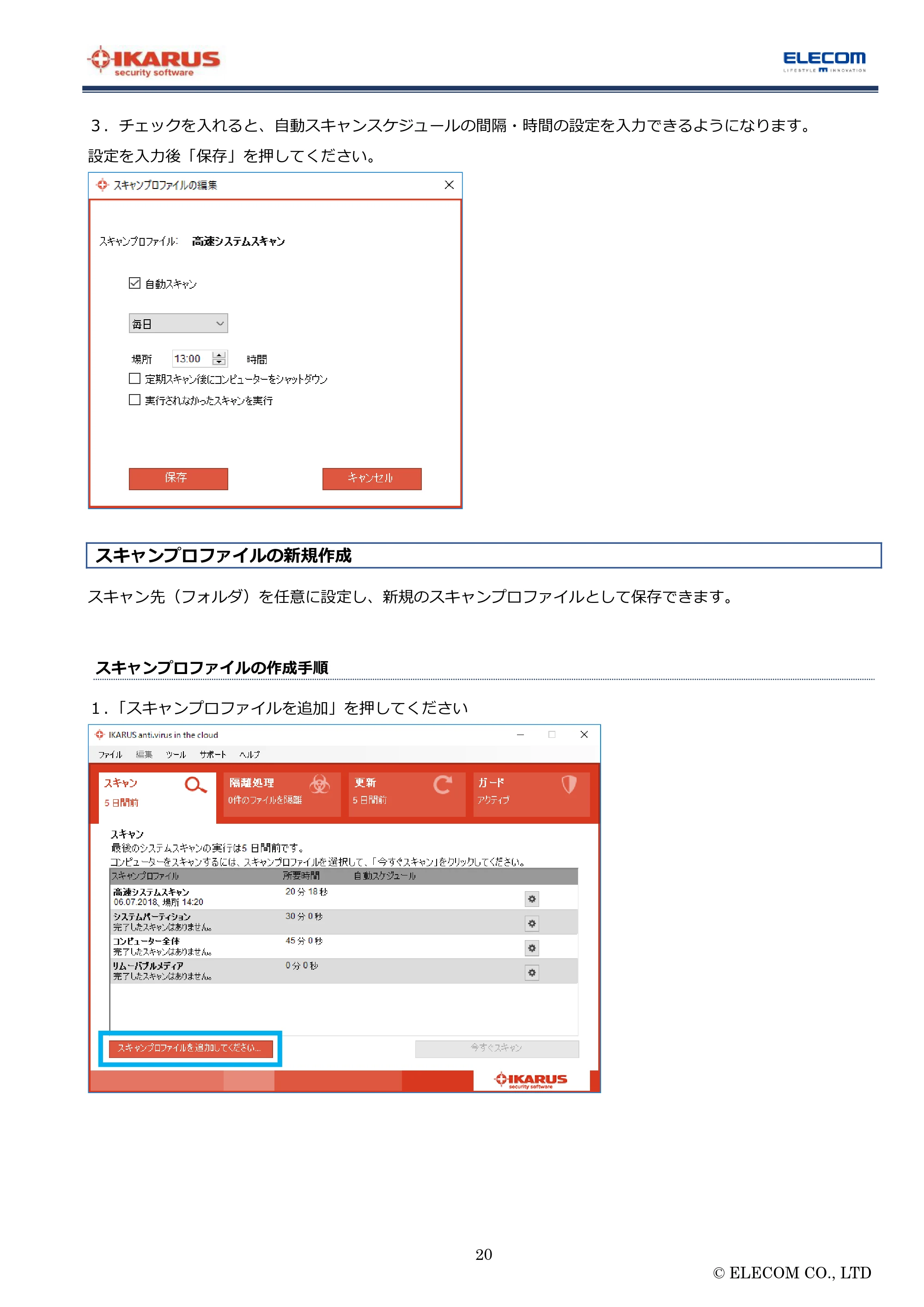Open the ツール menu
924x1307 pixels.
pyautogui.click(x=176, y=754)
